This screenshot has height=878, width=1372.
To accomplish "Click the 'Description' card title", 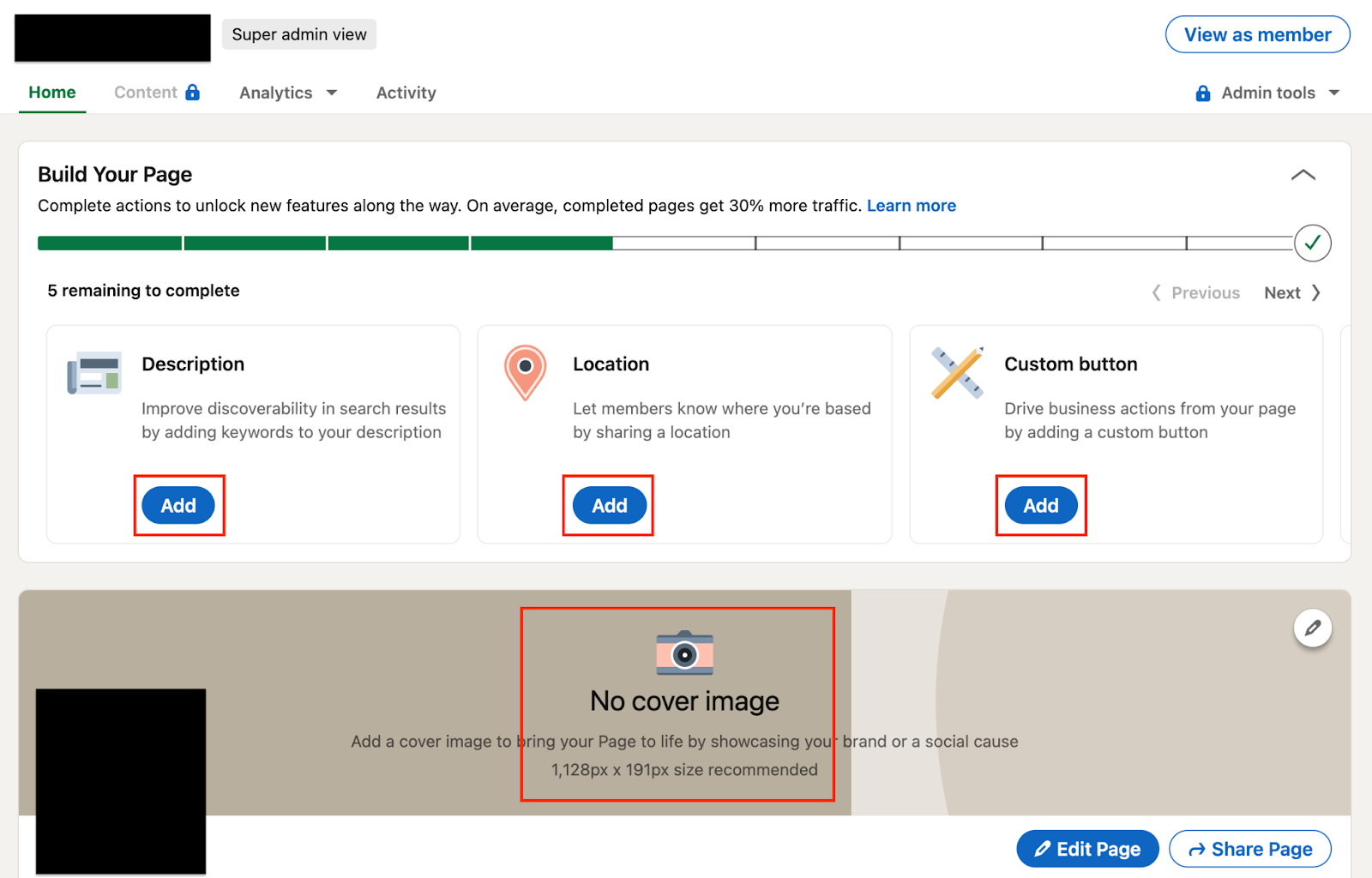I will point(193,364).
